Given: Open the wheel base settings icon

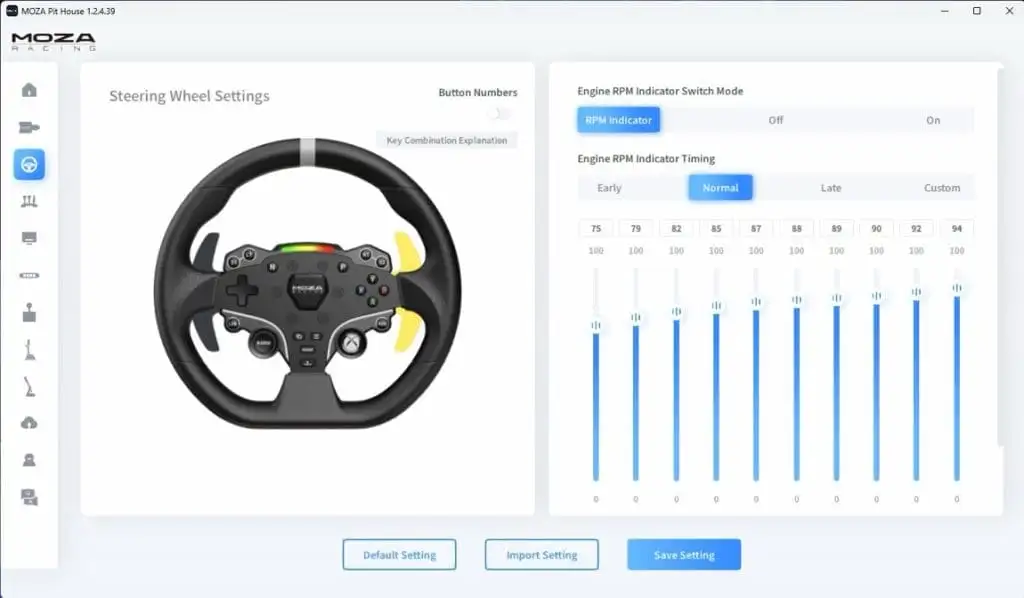Looking at the screenshot, I should pyautogui.click(x=29, y=127).
